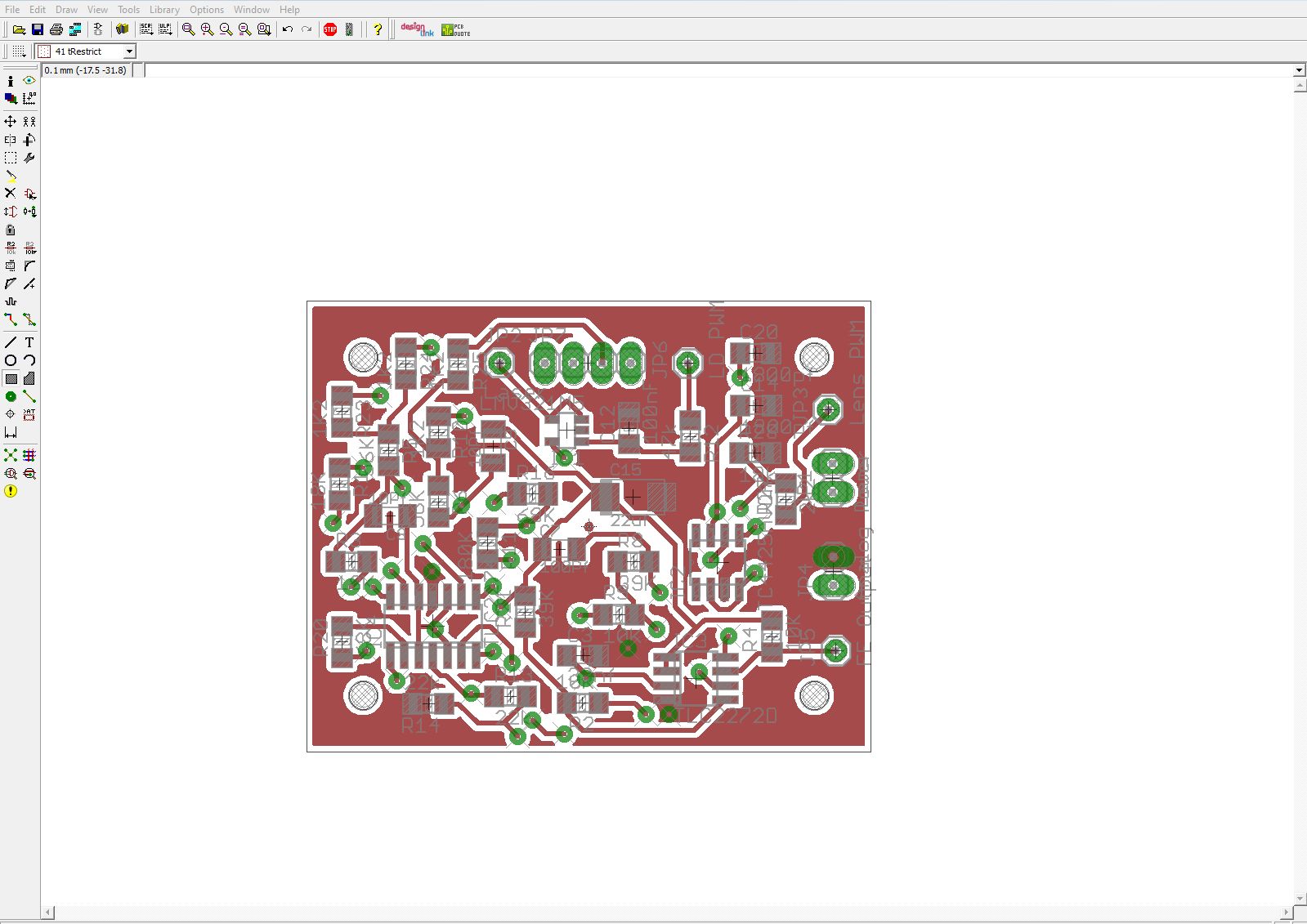Activate the Text tool
The width and height of the screenshot is (1307, 924).
[29, 342]
